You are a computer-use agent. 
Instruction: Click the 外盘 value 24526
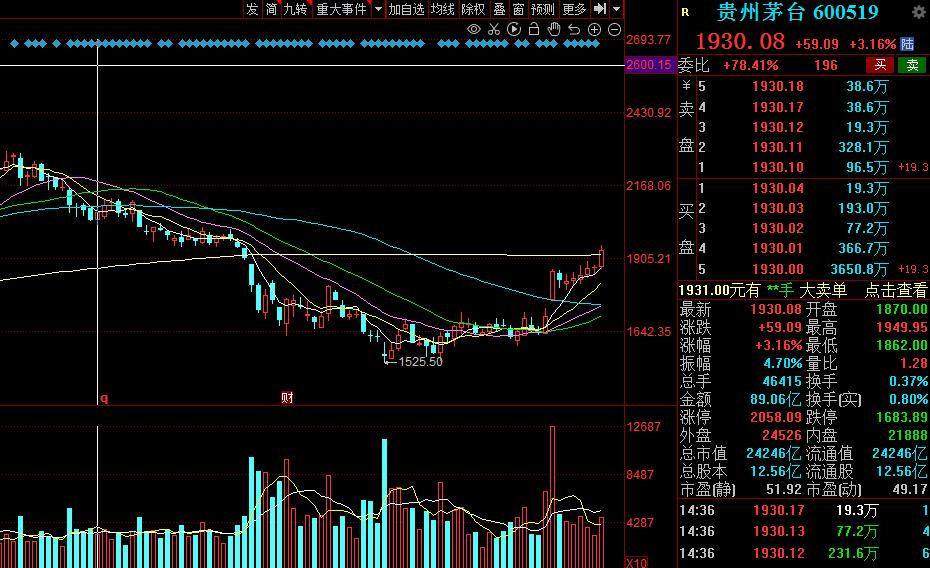coord(782,435)
